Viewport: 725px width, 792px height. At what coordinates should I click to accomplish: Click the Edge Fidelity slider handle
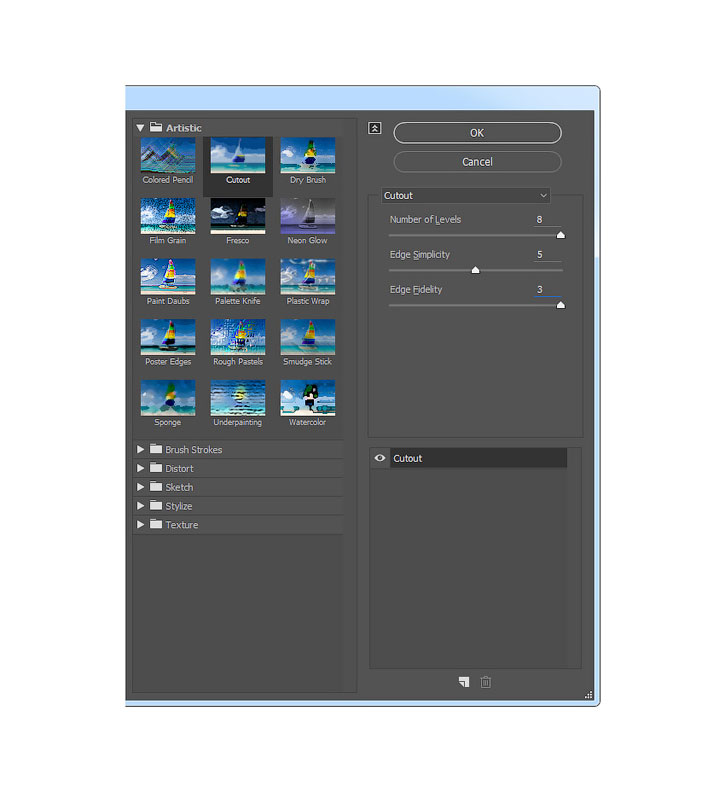point(560,305)
